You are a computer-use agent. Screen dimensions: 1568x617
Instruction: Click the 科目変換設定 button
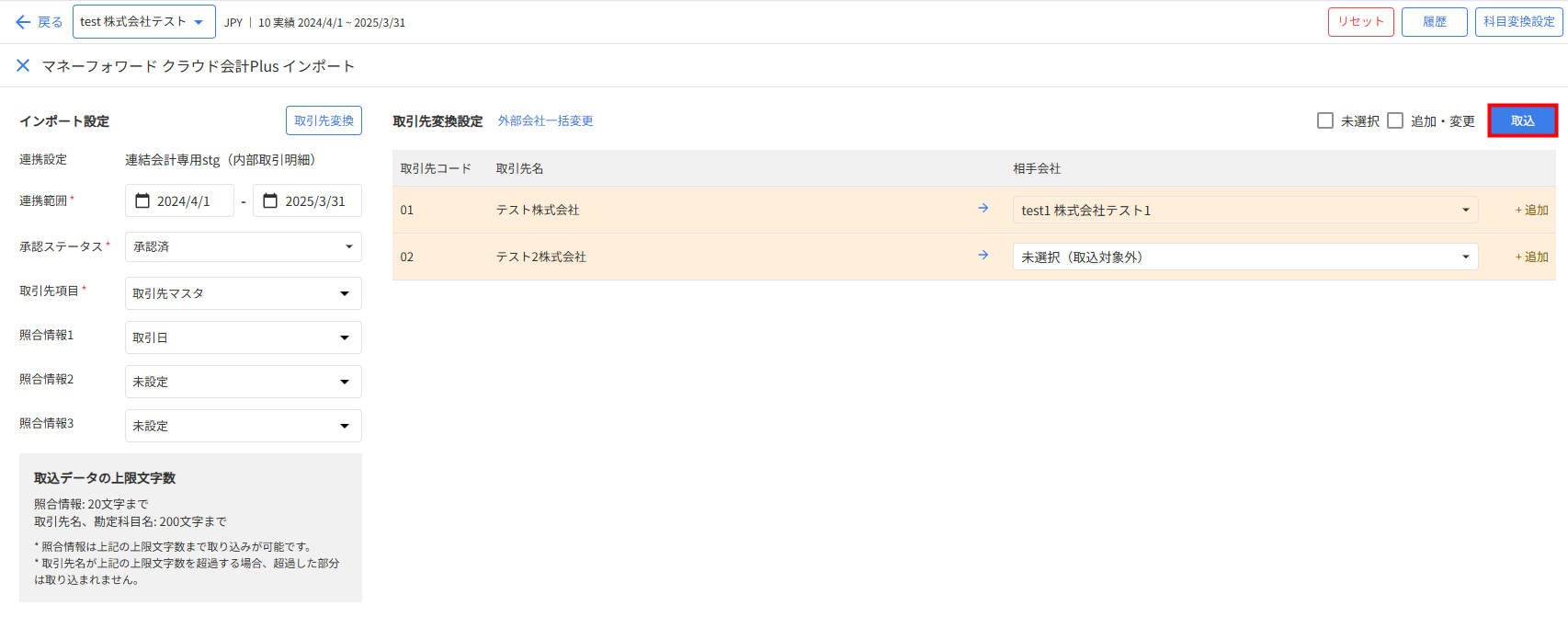pyautogui.click(x=1519, y=22)
